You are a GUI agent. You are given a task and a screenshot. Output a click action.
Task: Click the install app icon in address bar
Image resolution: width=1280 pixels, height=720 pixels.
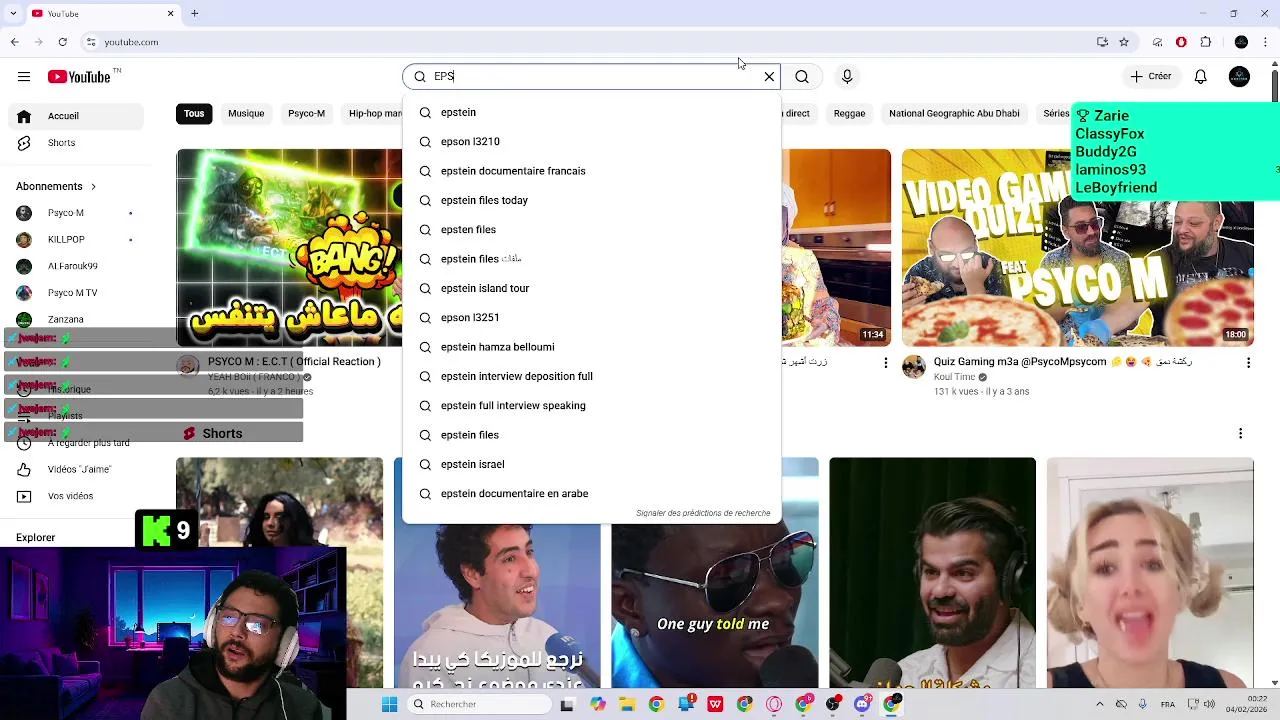click(1102, 42)
